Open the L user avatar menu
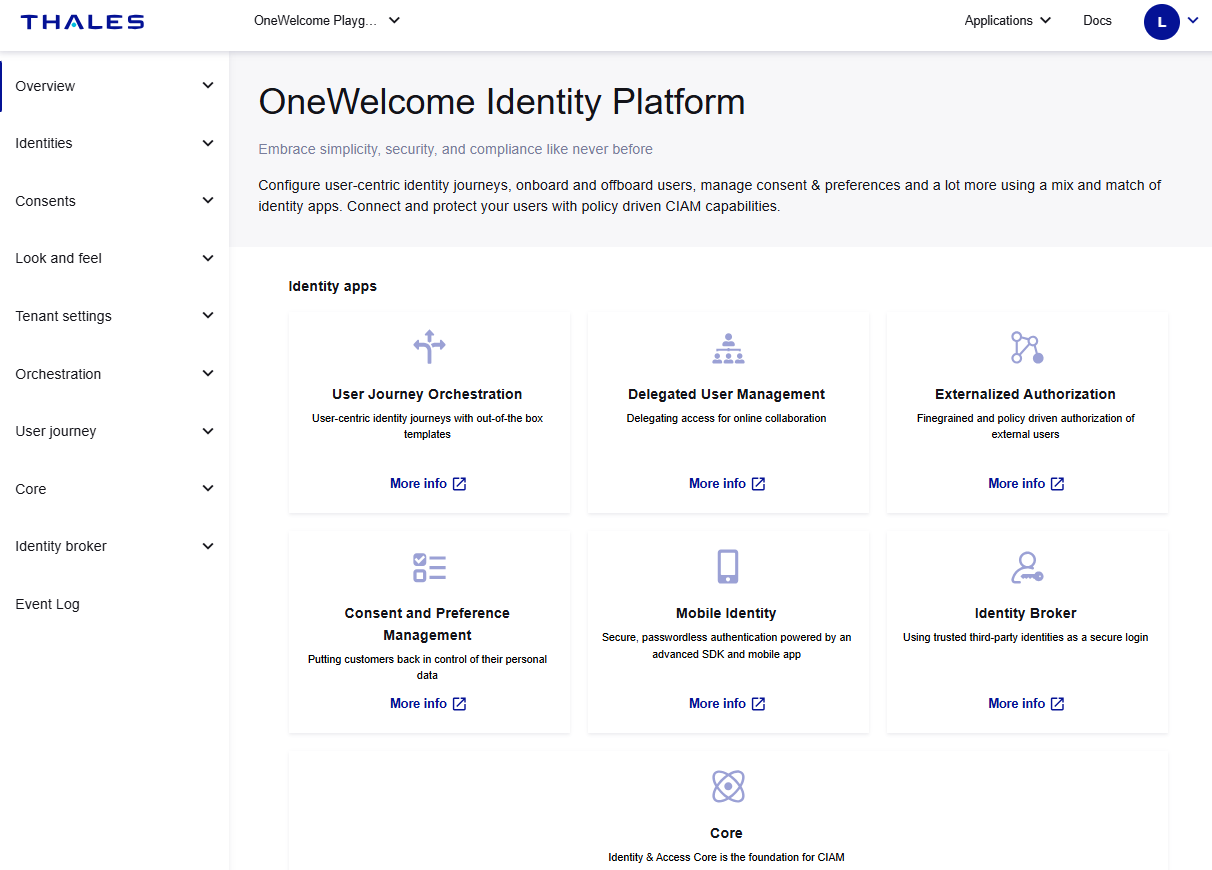Screen dimensions: 1212x870 tap(1161, 21)
